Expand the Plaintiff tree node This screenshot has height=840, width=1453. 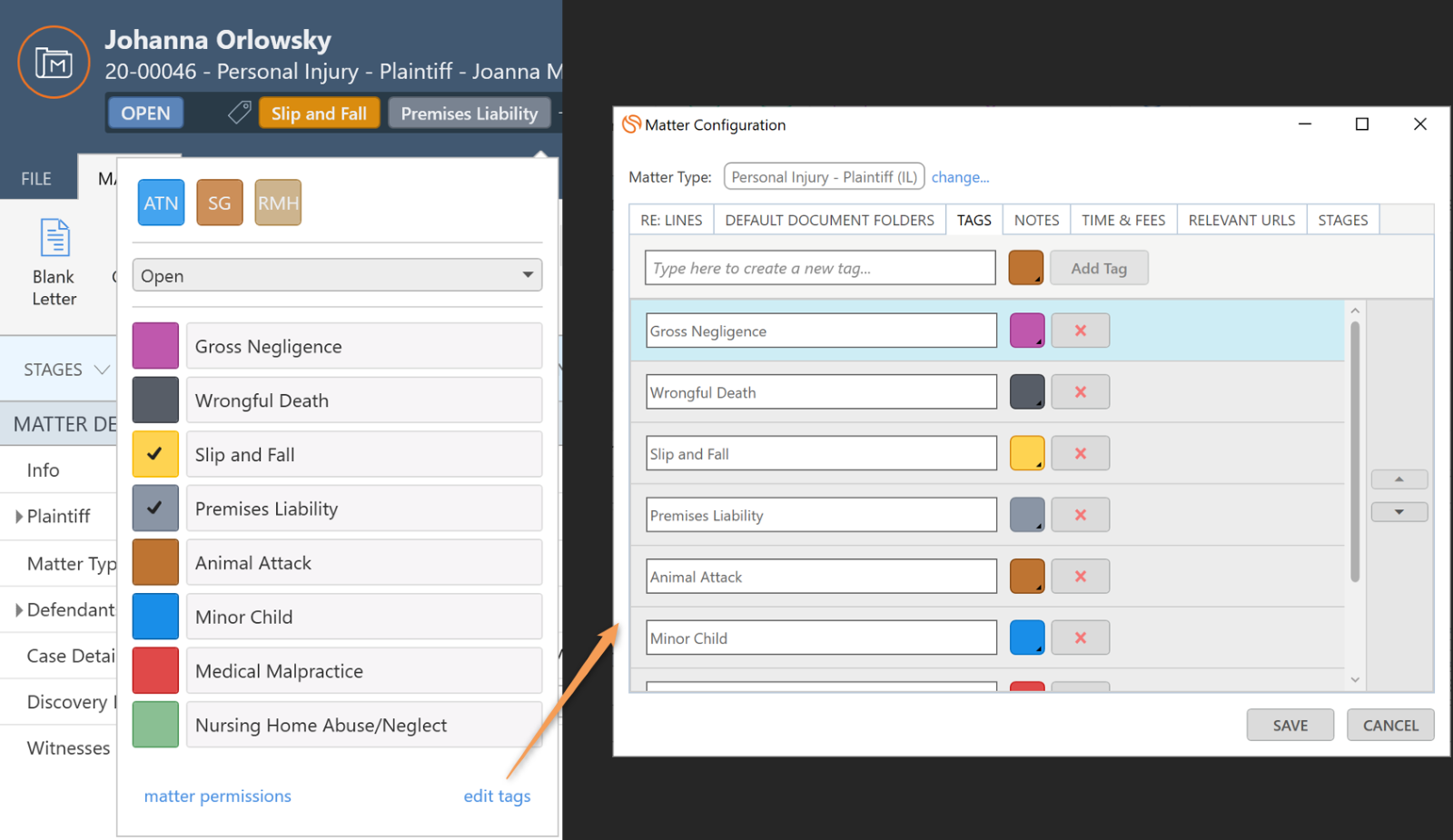(x=19, y=517)
